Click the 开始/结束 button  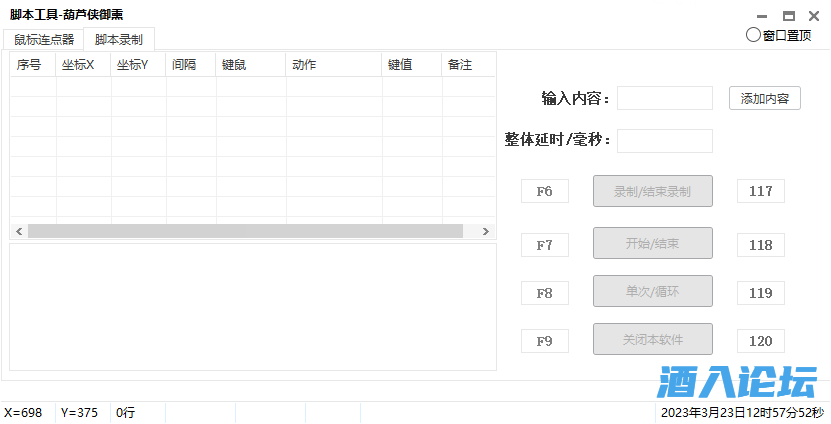point(652,243)
